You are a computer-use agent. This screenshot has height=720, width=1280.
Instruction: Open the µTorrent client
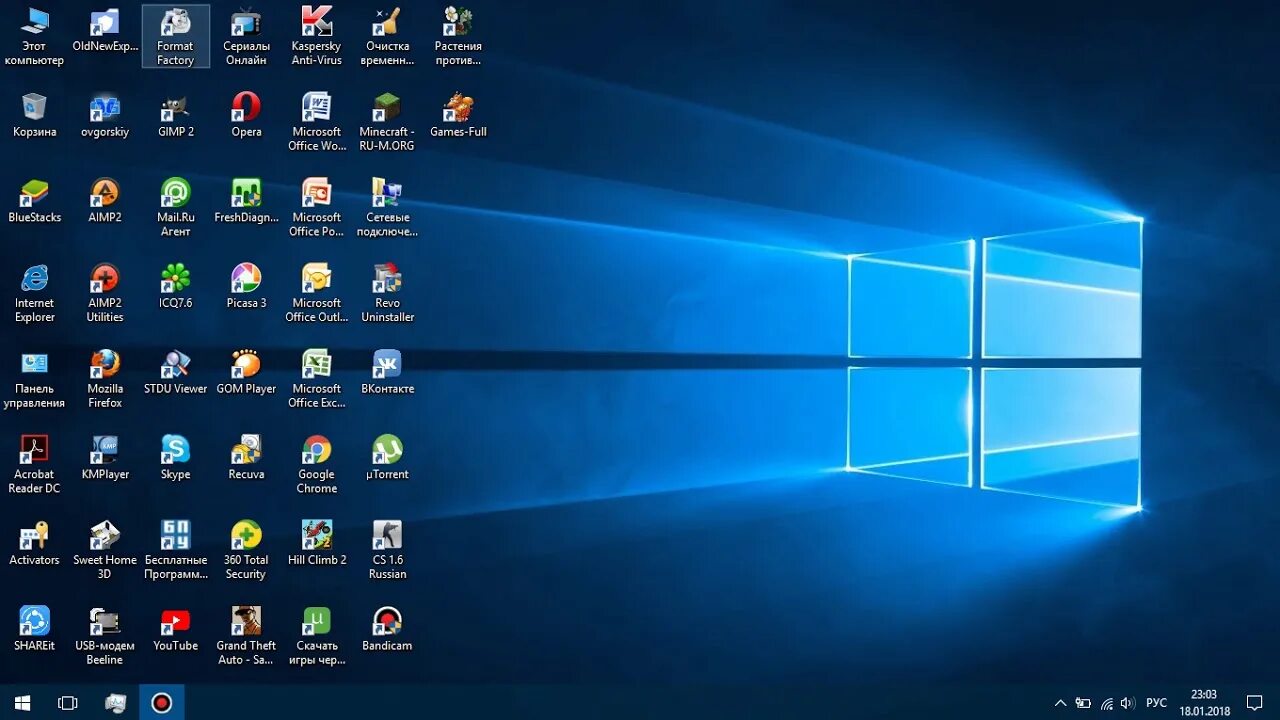[x=387, y=454]
